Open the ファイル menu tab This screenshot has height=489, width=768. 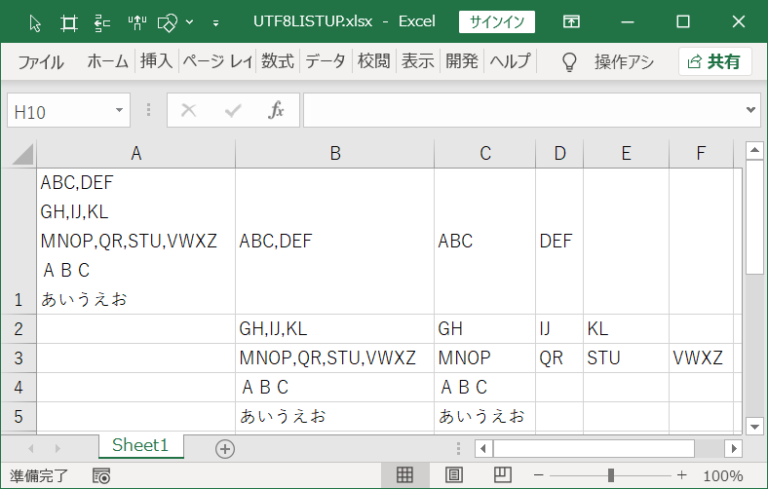[41, 62]
